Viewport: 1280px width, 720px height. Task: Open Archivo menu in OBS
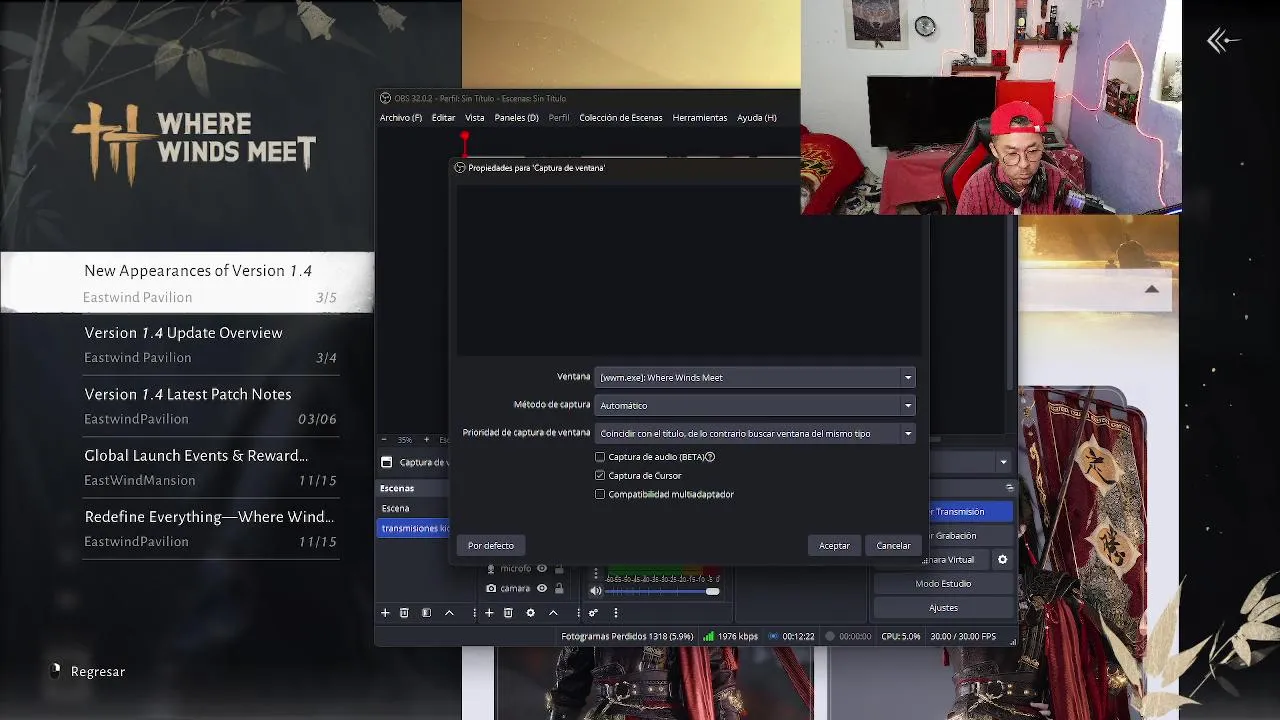(x=401, y=118)
